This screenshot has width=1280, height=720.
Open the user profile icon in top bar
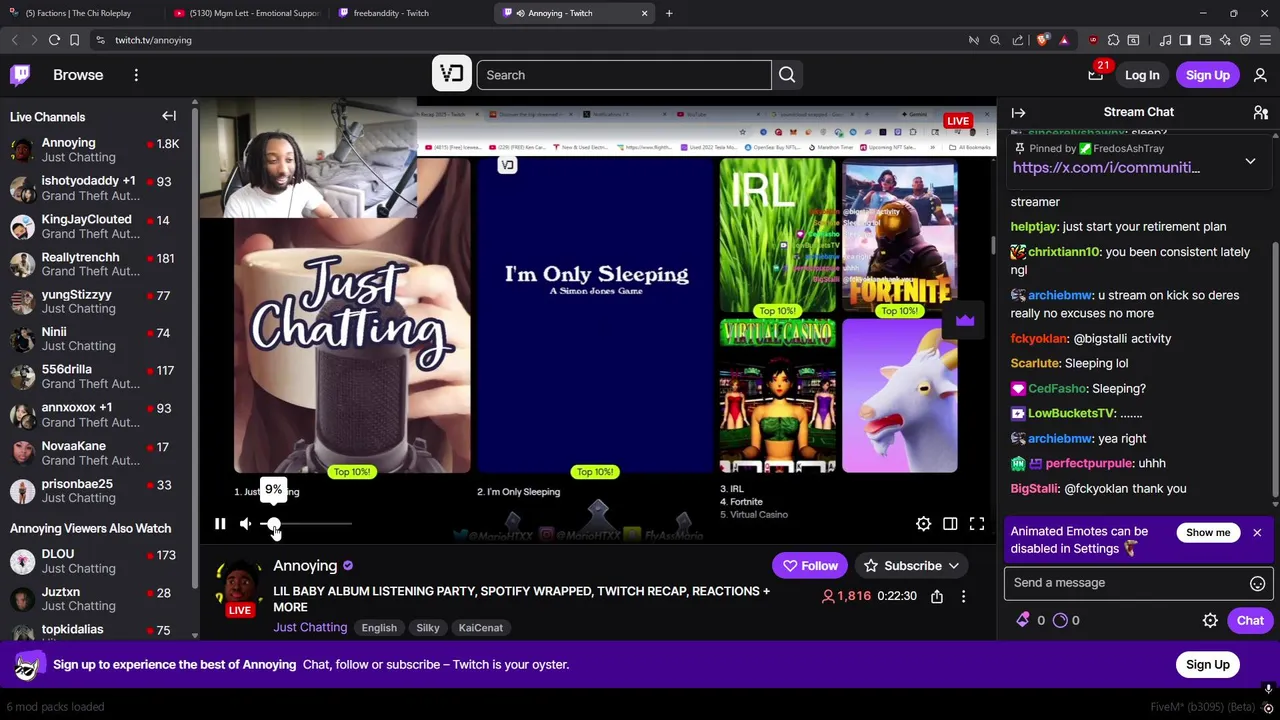1260,75
